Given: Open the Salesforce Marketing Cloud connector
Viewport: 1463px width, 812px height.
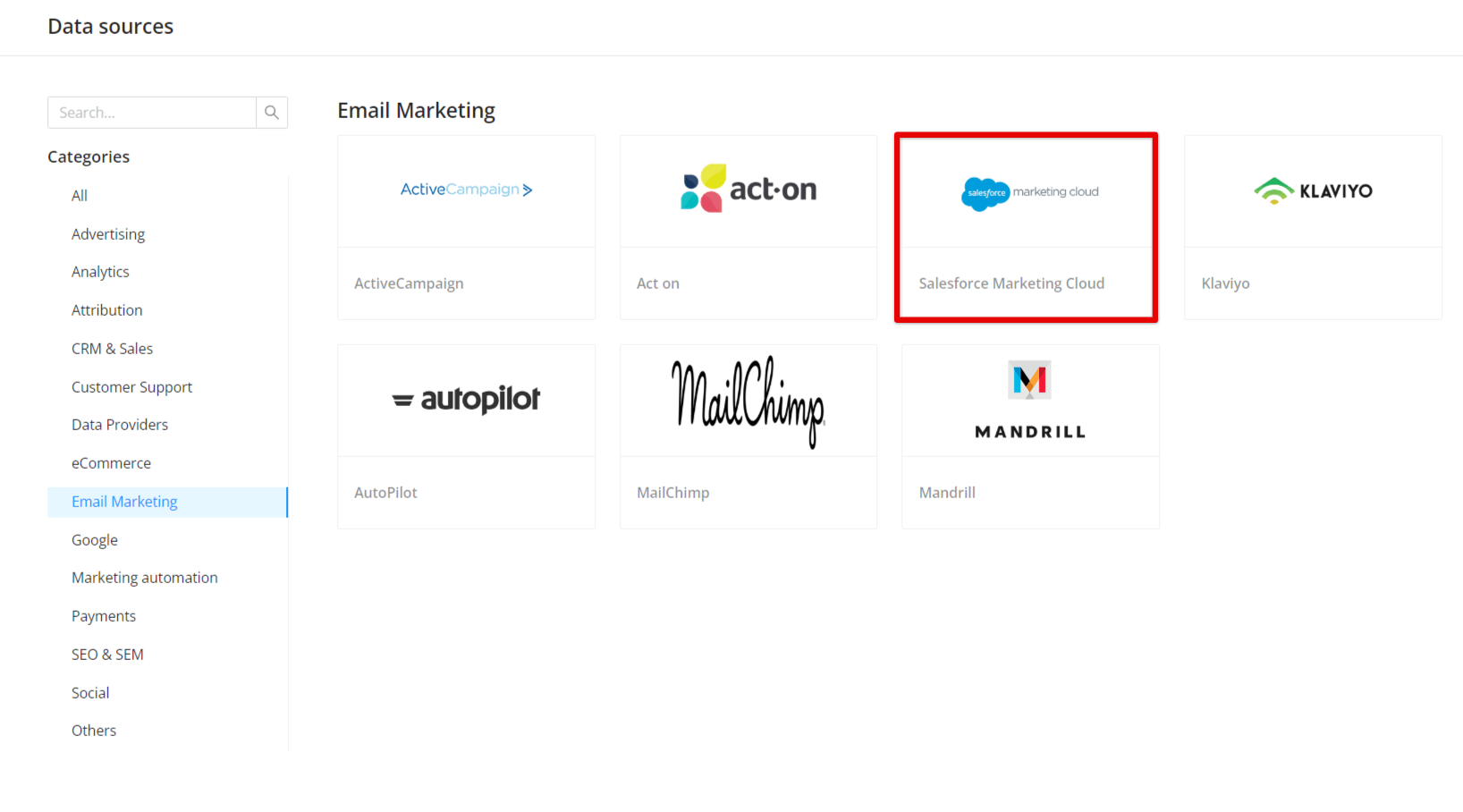Looking at the screenshot, I should coord(1026,191).
